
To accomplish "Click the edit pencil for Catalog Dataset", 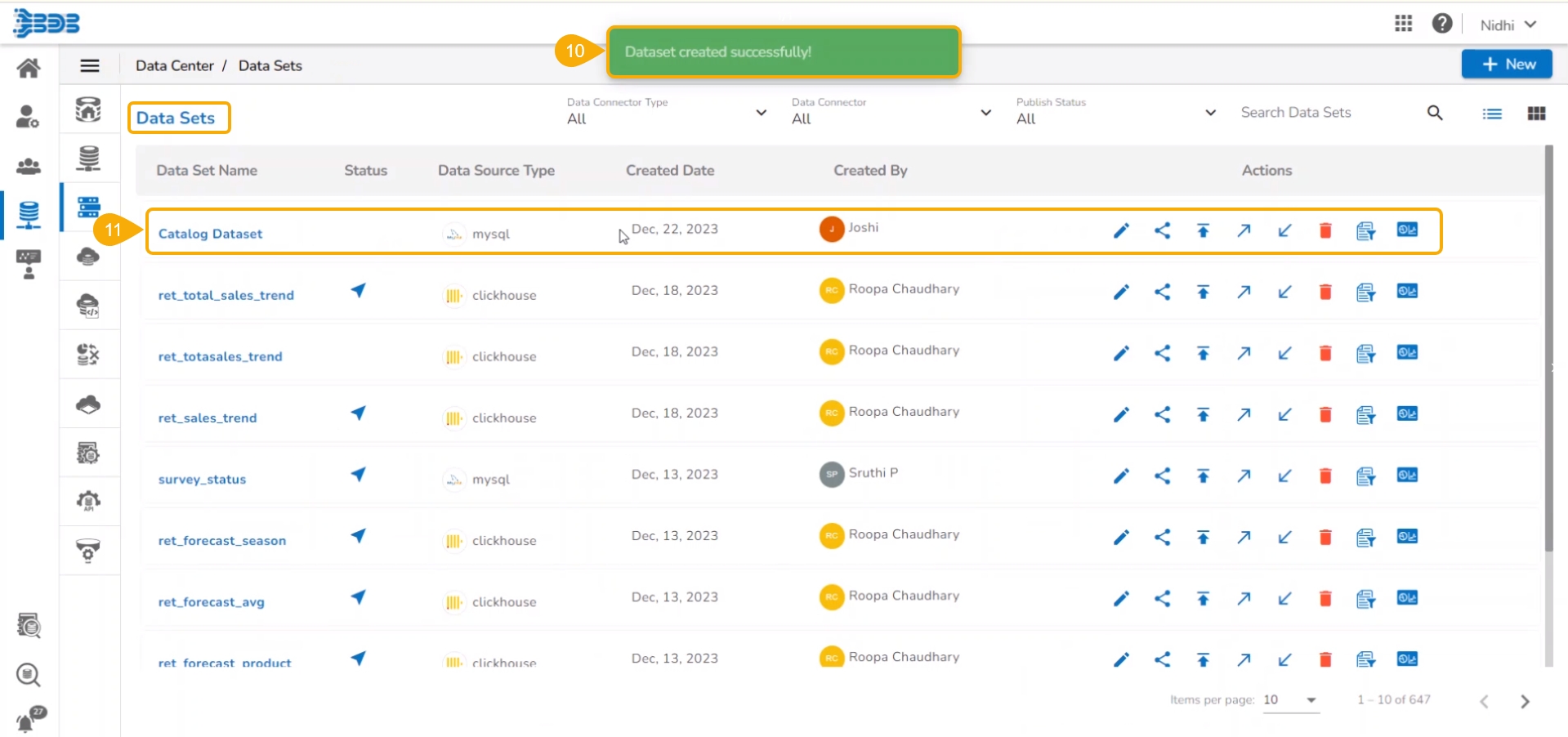I will 1121,231.
